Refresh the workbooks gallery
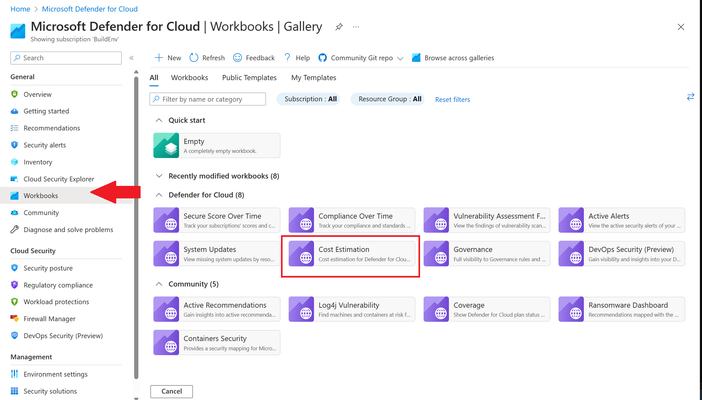 [207, 58]
